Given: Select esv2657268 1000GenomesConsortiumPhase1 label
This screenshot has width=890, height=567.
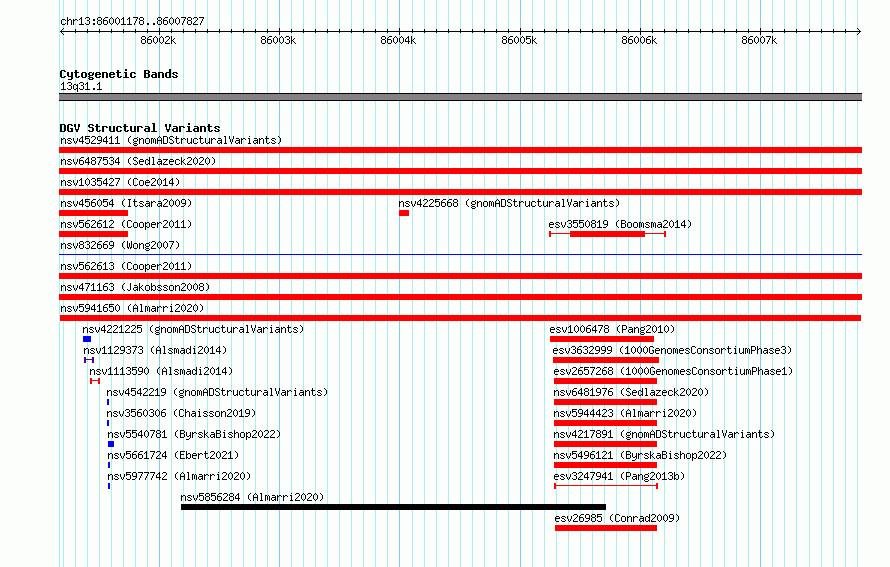Looking at the screenshot, I should coord(673,371).
